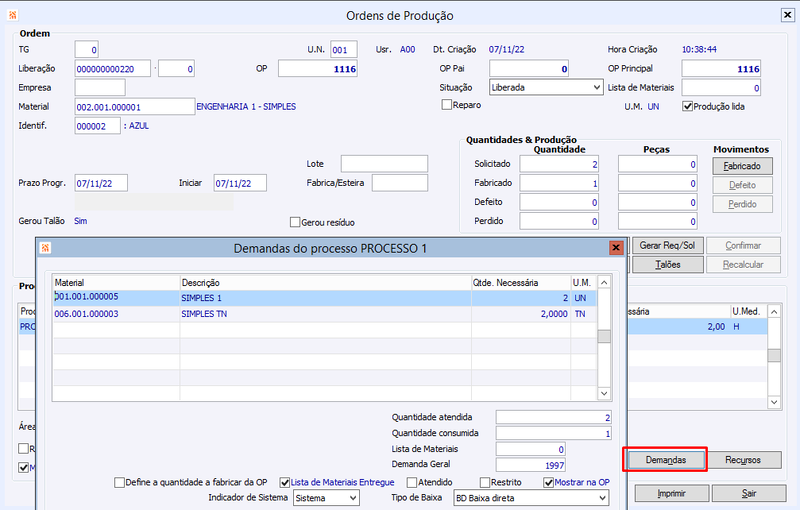This screenshot has height=510, width=800.
Task: Click the Empresa input field
Action: tap(100, 88)
